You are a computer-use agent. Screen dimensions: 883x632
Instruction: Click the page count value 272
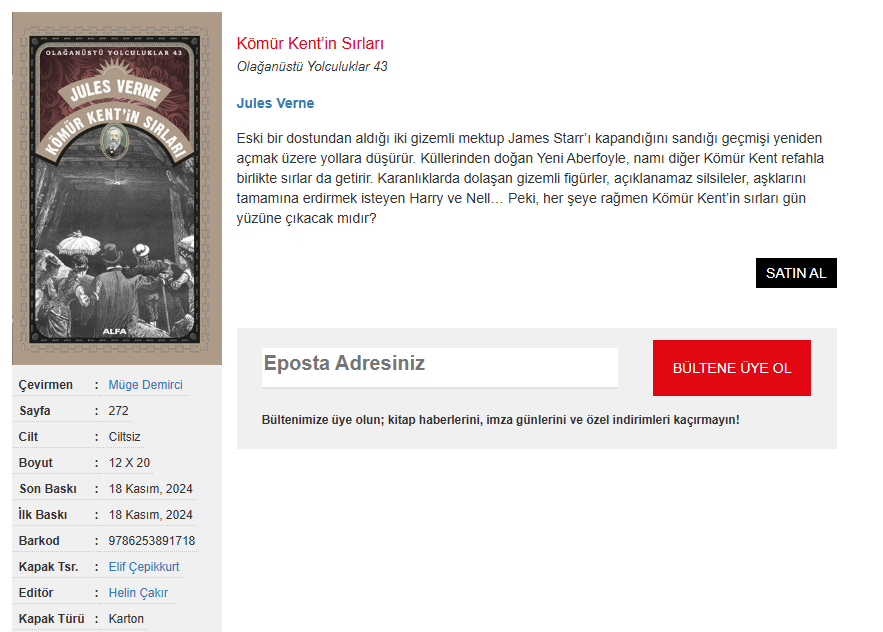(x=118, y=411)
